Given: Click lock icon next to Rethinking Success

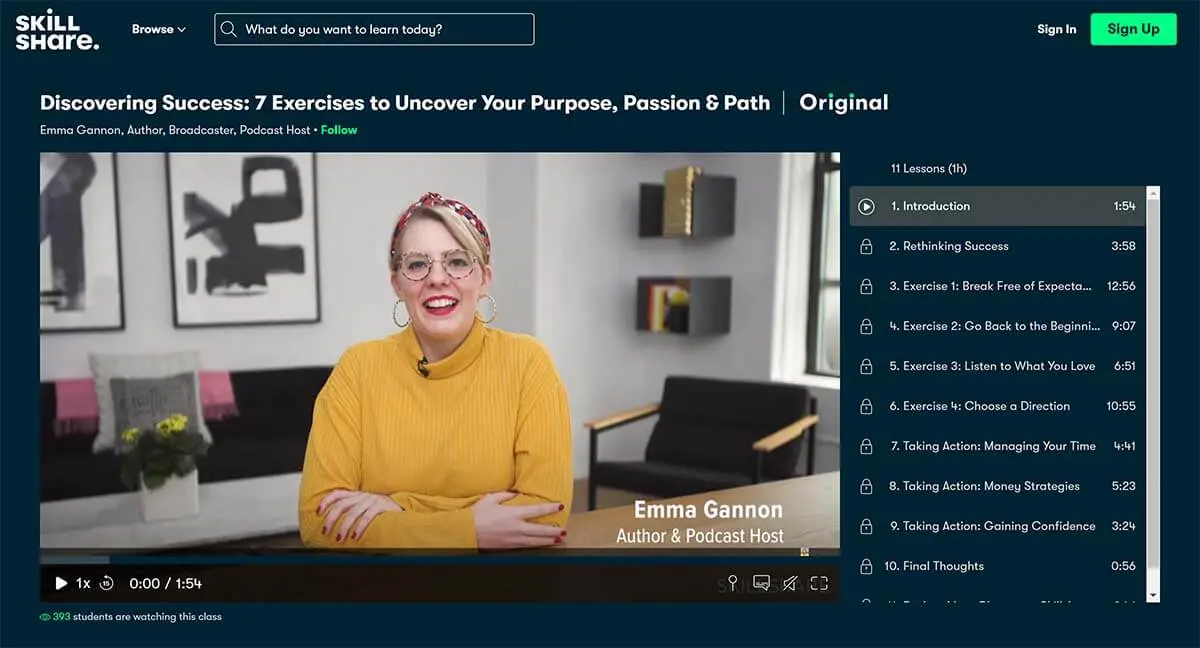Looking at the screenshot, I should [867, 246].
